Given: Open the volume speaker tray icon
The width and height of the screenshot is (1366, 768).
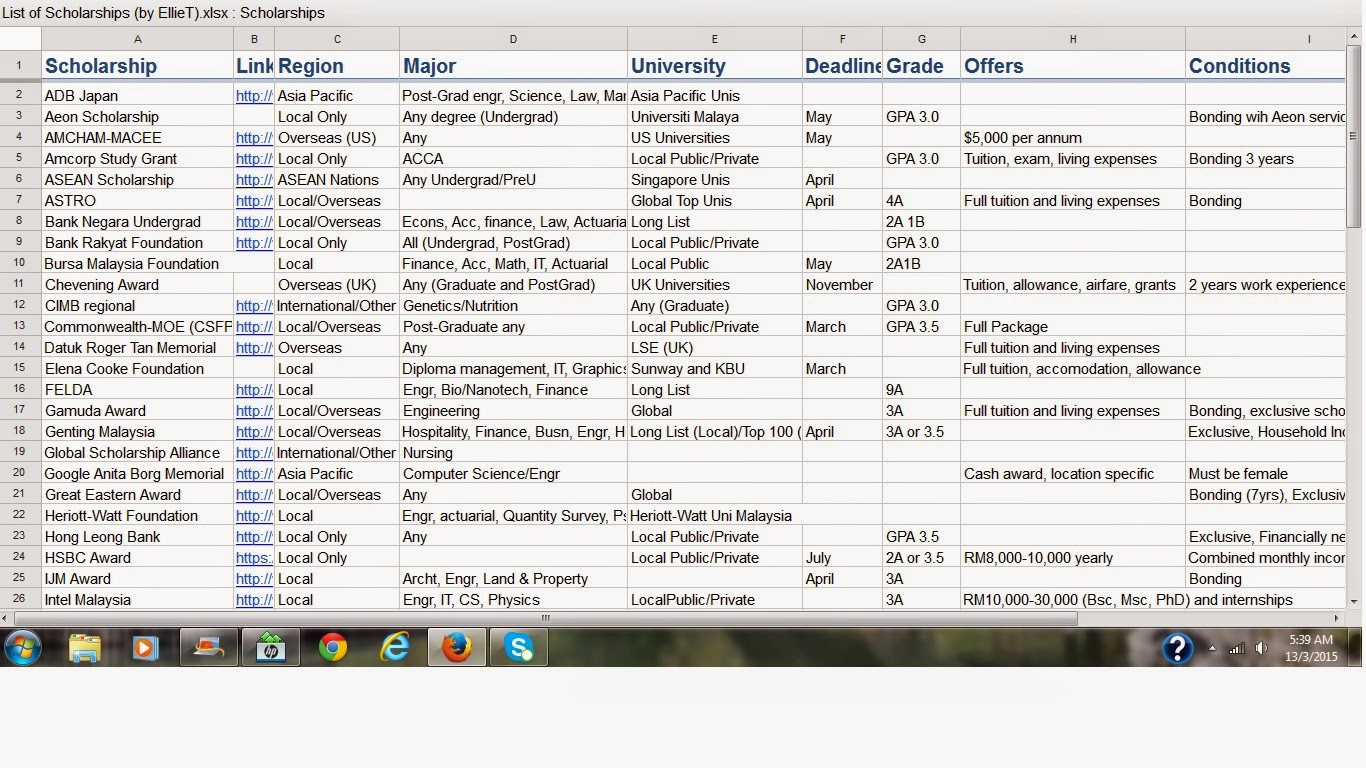Looking at the screenshot, I should pos(1262,648).
